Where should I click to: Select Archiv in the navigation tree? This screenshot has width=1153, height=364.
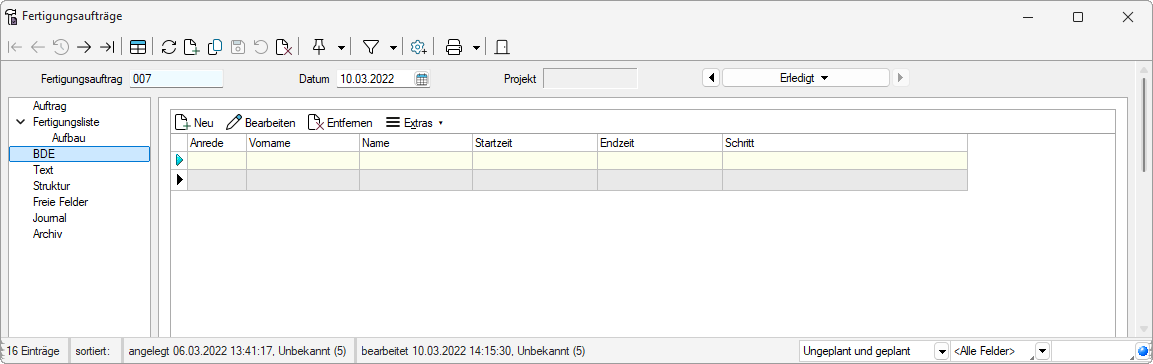[47, 235]
